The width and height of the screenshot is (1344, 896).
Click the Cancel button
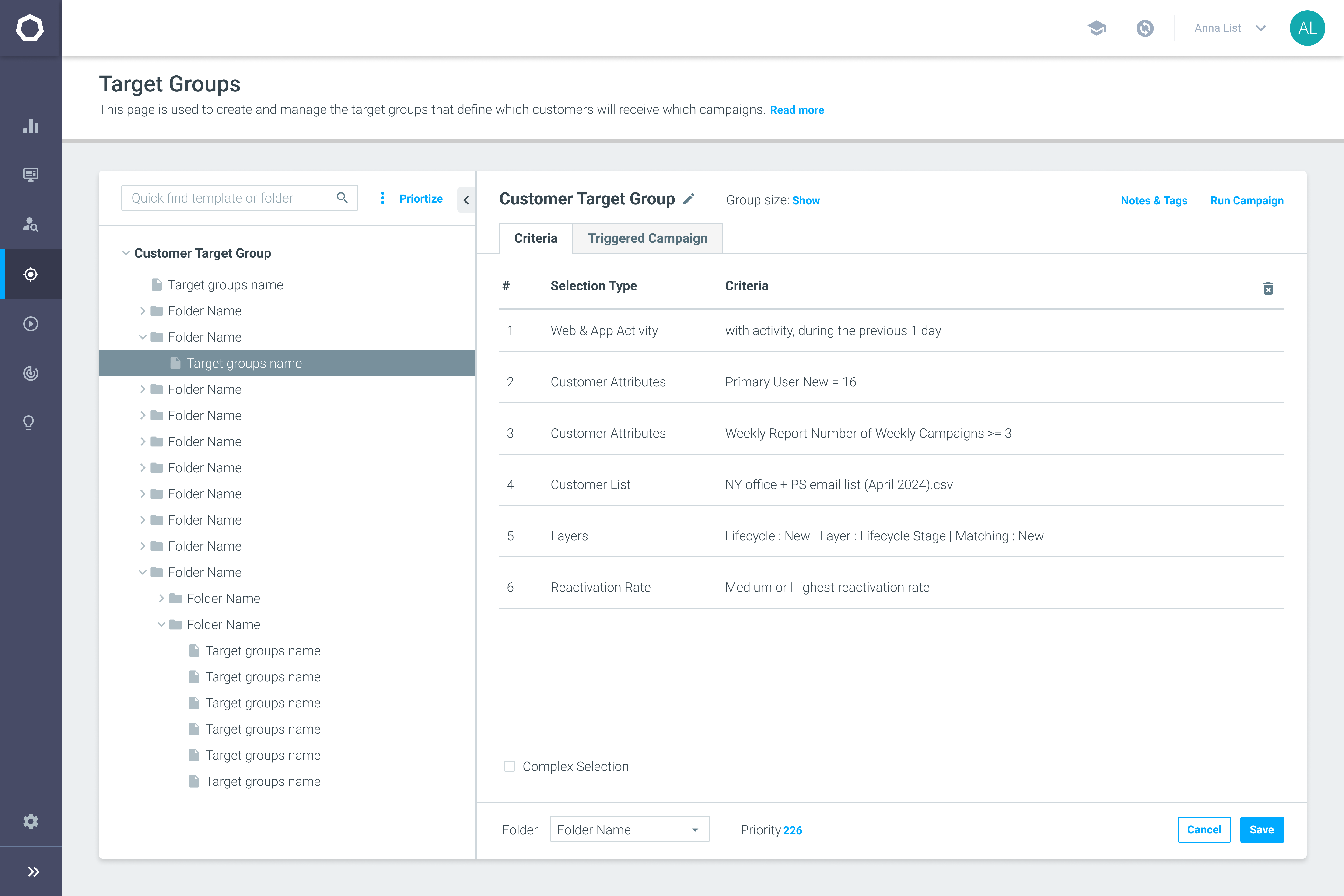coord(1204,830)
